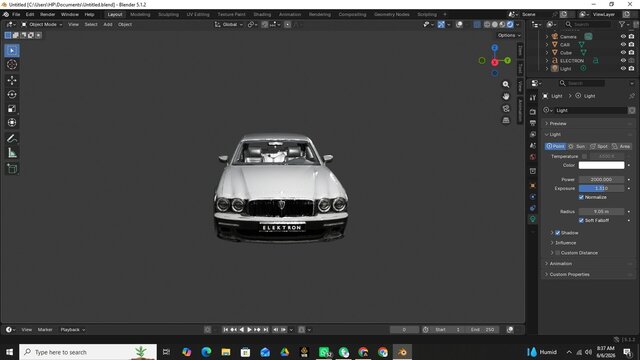Hide the Light object in the outliner

[x=623, y=69]
